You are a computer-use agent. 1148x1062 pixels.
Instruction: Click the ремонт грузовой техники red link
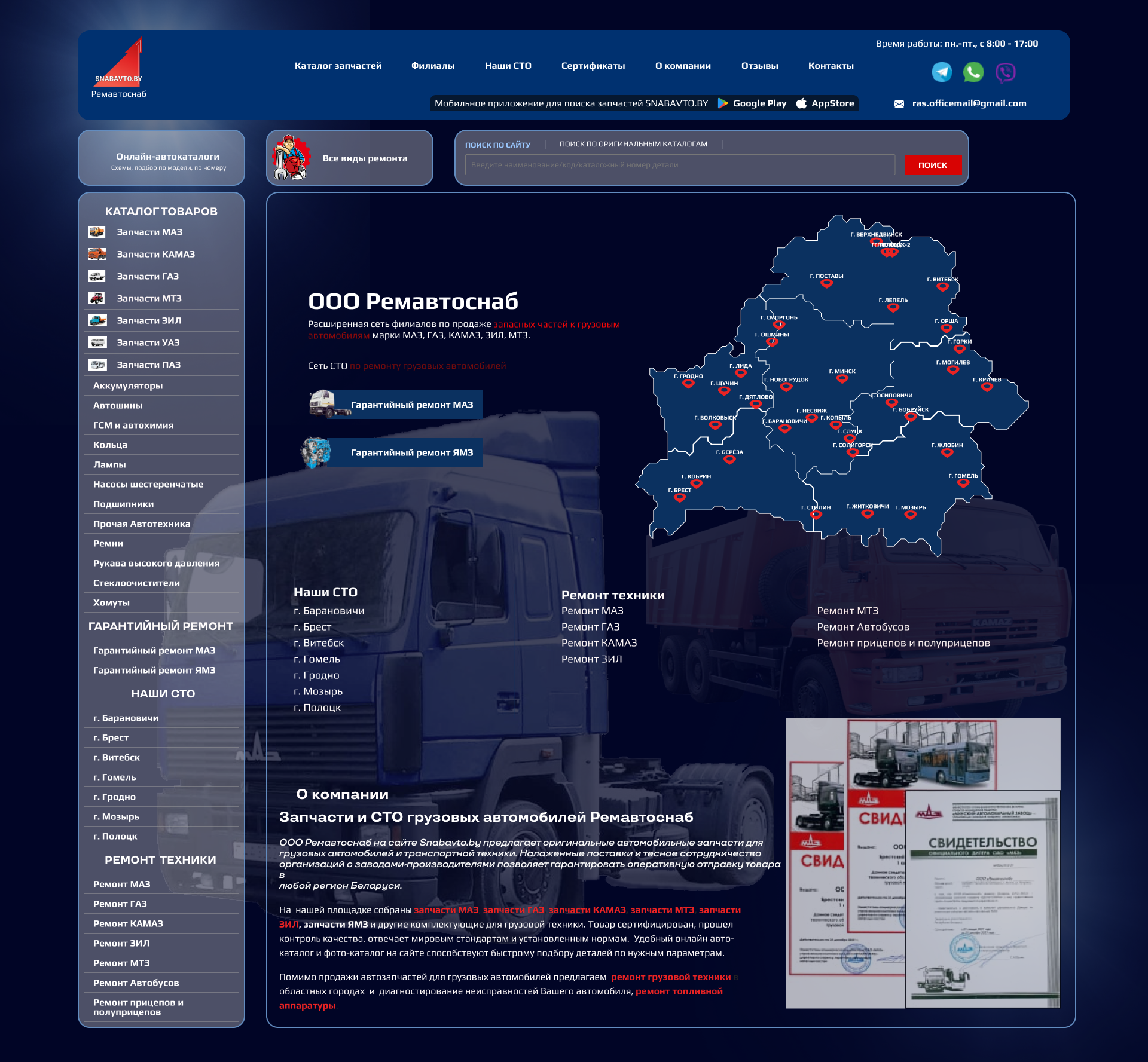[671, 977]
